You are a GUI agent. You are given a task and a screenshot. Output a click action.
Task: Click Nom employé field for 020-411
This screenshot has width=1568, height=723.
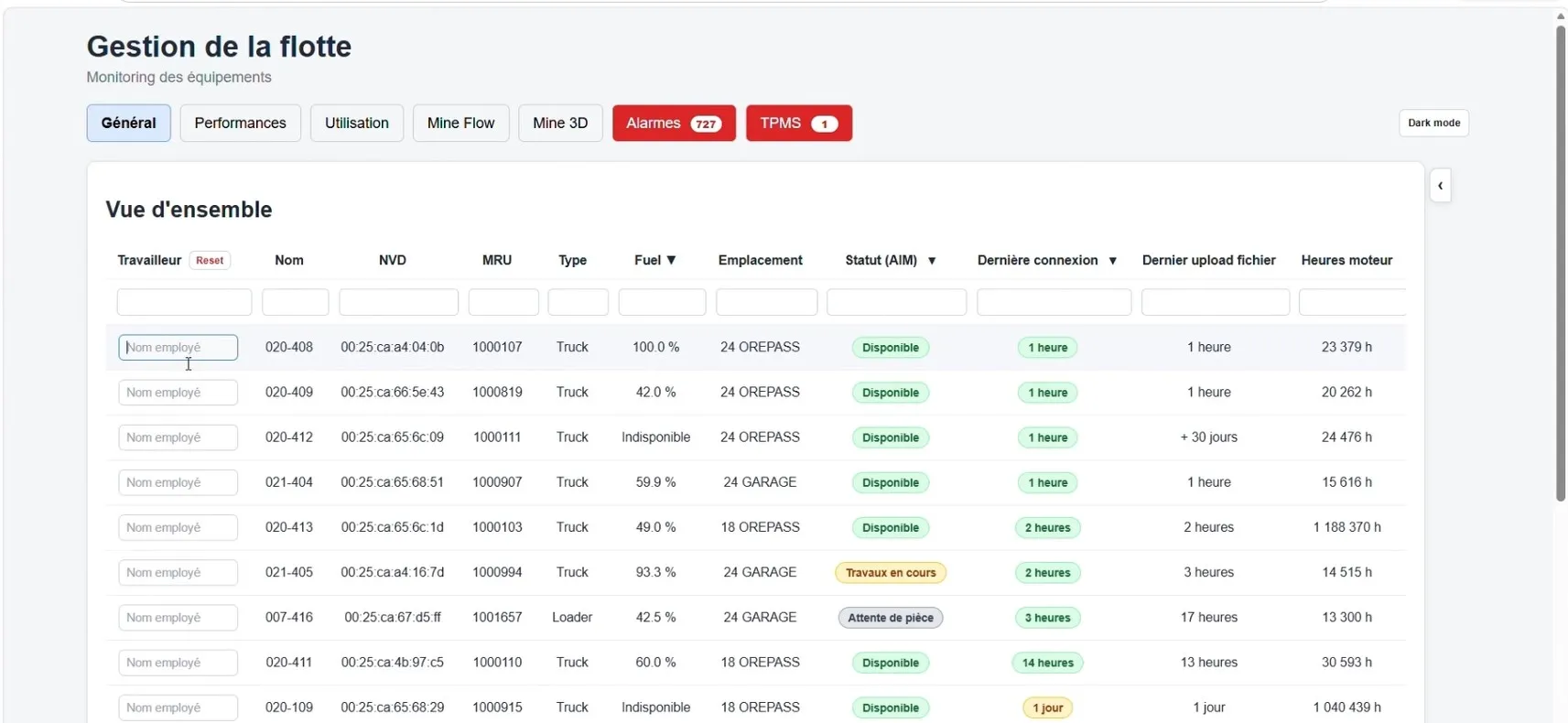(178, 663)
